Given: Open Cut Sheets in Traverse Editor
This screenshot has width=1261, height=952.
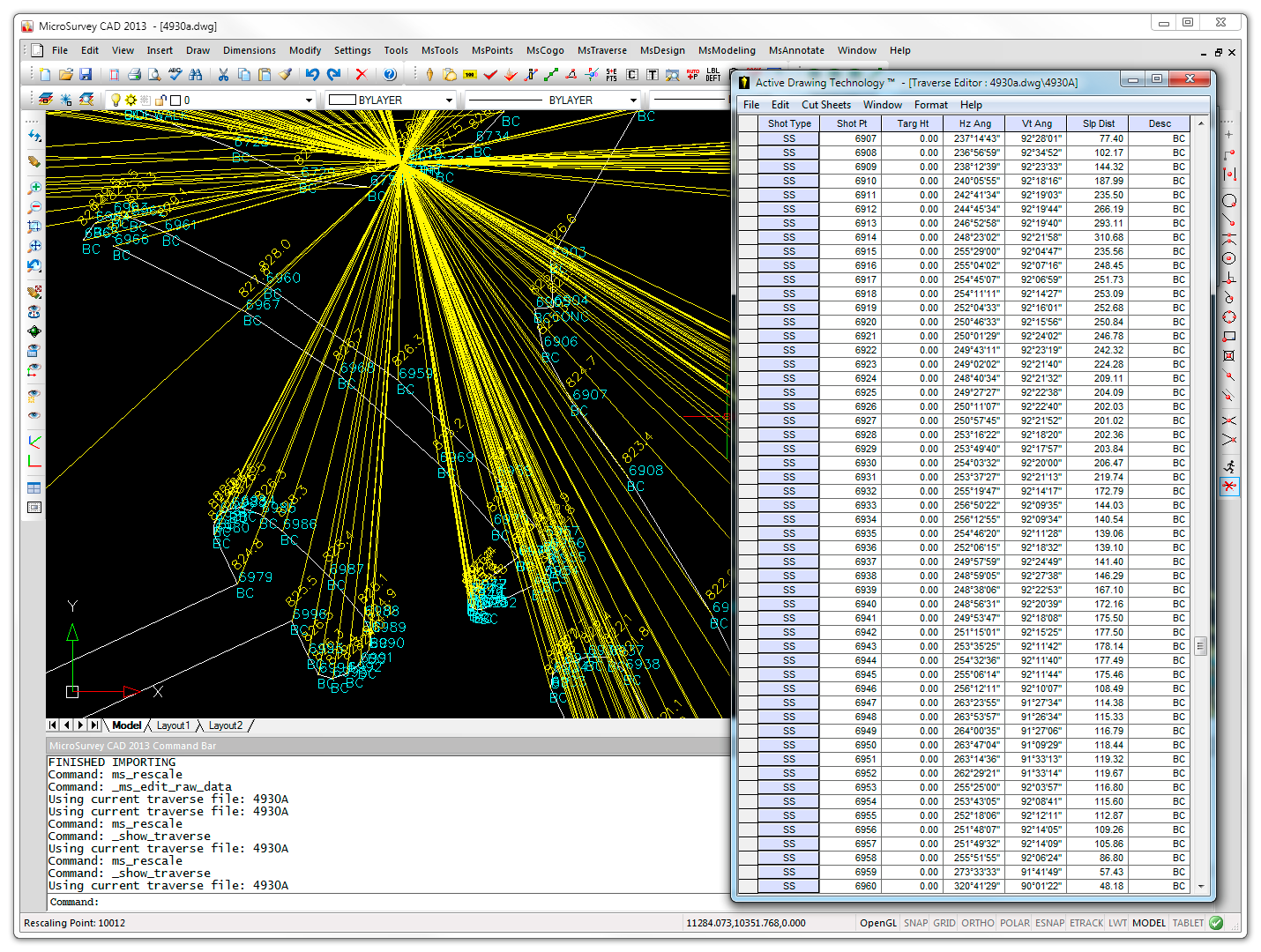Looking at the screenshot, I should 825,105.
